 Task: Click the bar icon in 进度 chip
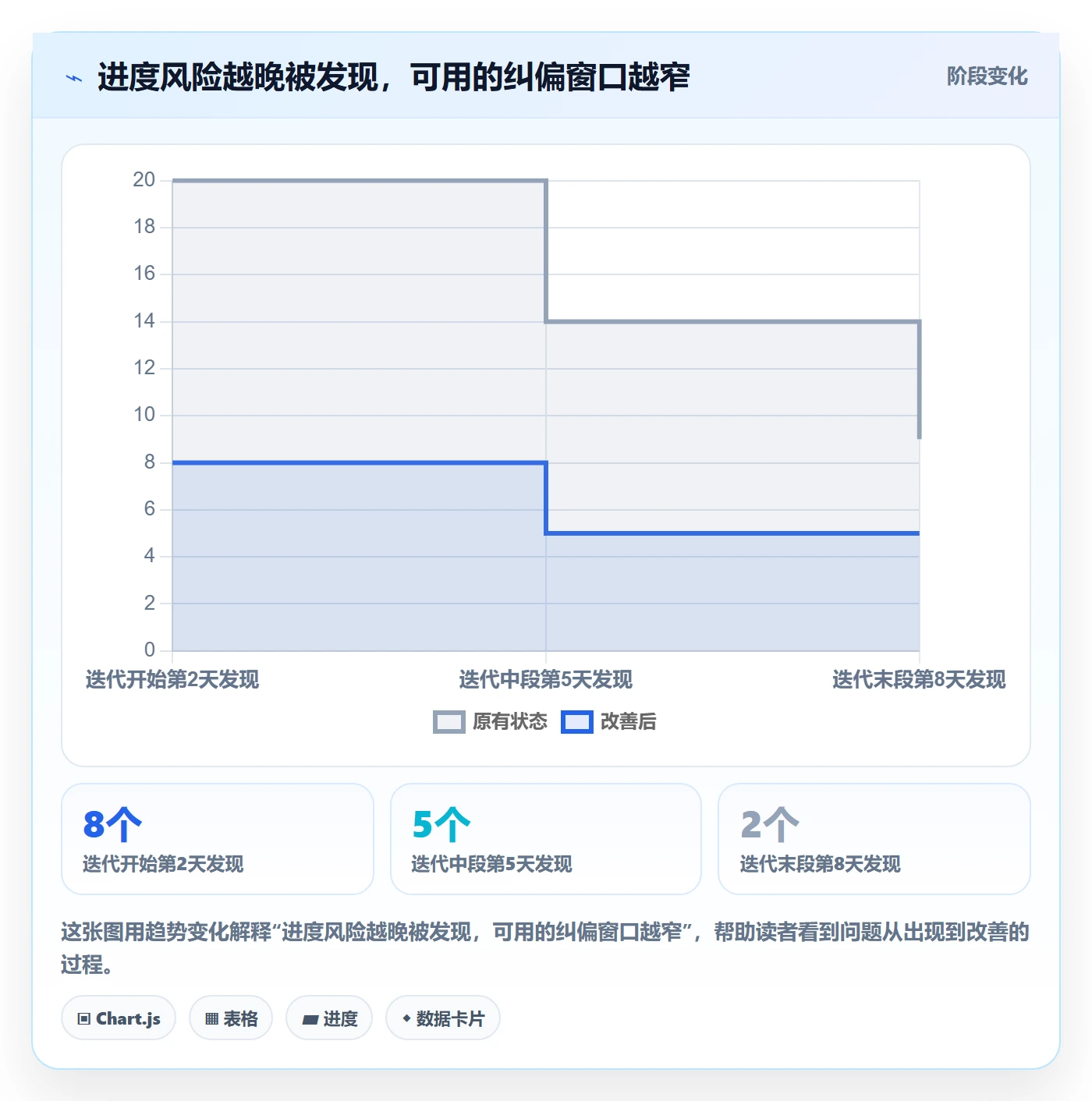click(310, 1020)
